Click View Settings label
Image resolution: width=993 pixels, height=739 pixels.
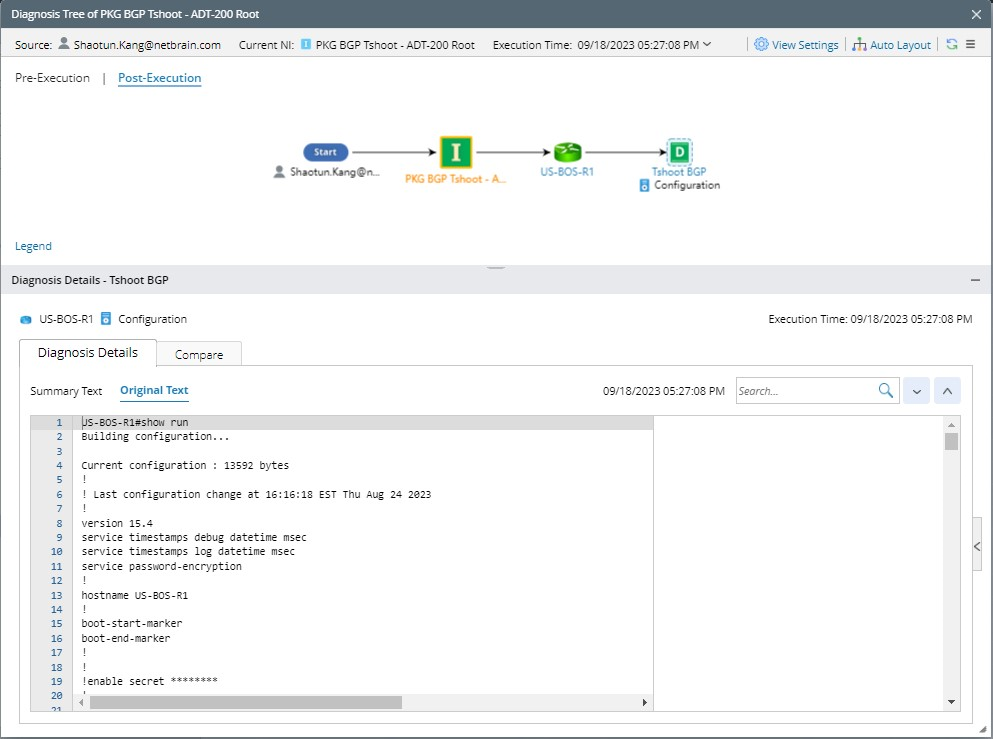pos(805,45)
